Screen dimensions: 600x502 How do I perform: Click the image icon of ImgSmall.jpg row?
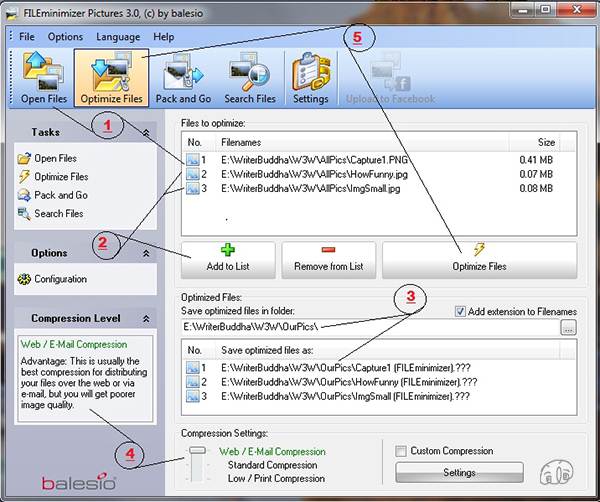pos(193,188)
